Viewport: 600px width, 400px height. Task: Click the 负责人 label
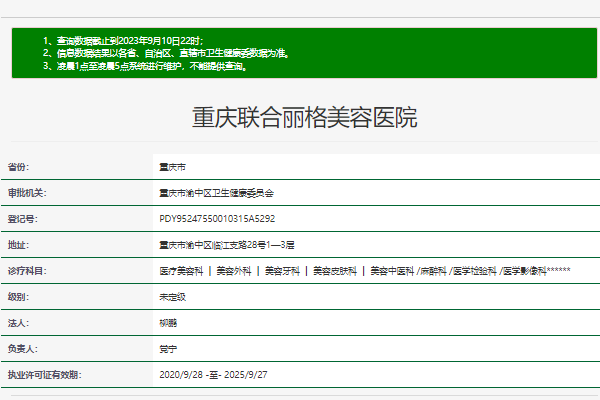(x=23, y=349)
